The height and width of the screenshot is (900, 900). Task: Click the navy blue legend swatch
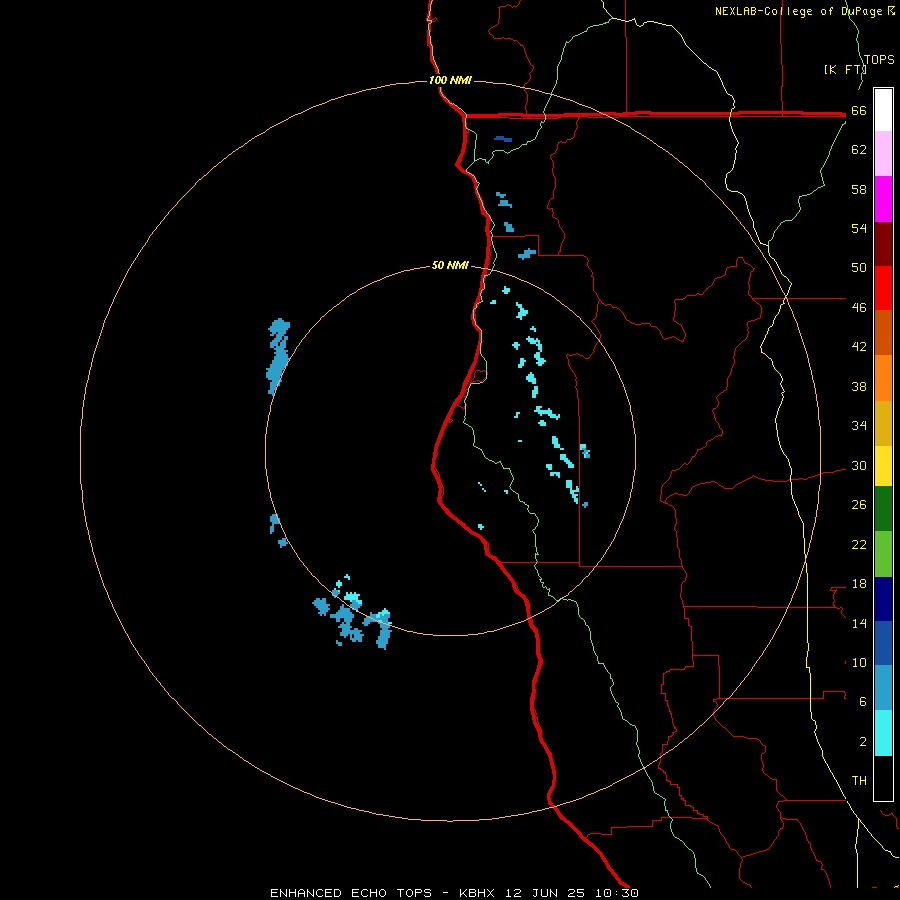coord(883,599)
